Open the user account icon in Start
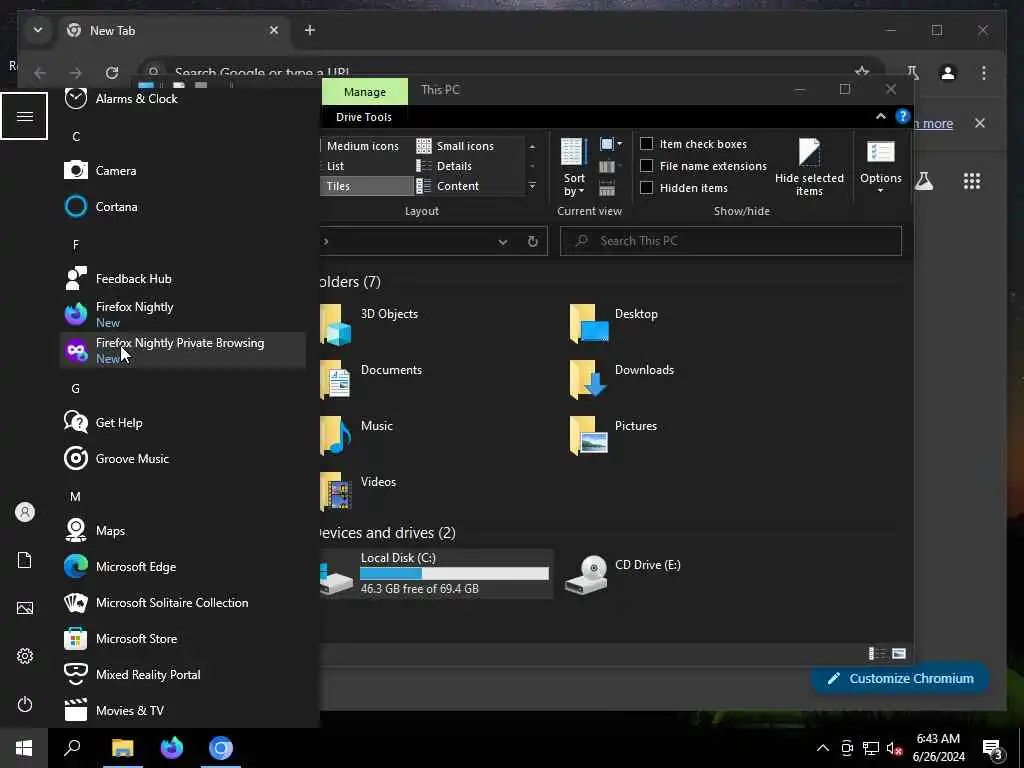This screenshot has height=768, width=1024. coord(25,512)
